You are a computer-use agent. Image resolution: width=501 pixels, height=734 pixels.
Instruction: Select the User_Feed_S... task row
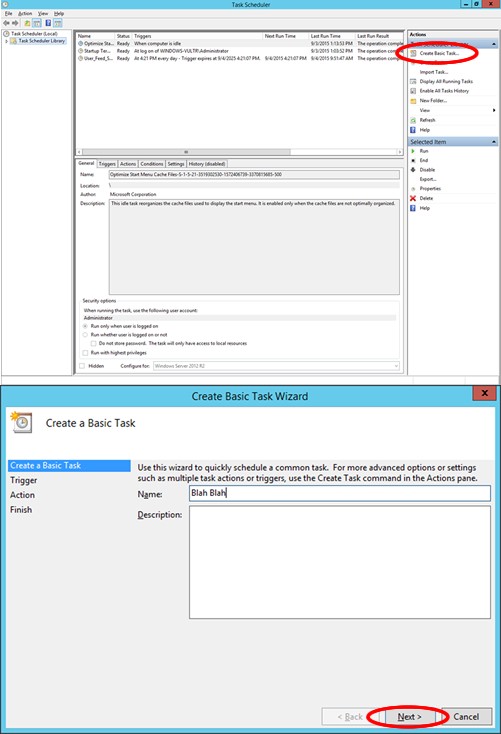(x=239, y=59)
